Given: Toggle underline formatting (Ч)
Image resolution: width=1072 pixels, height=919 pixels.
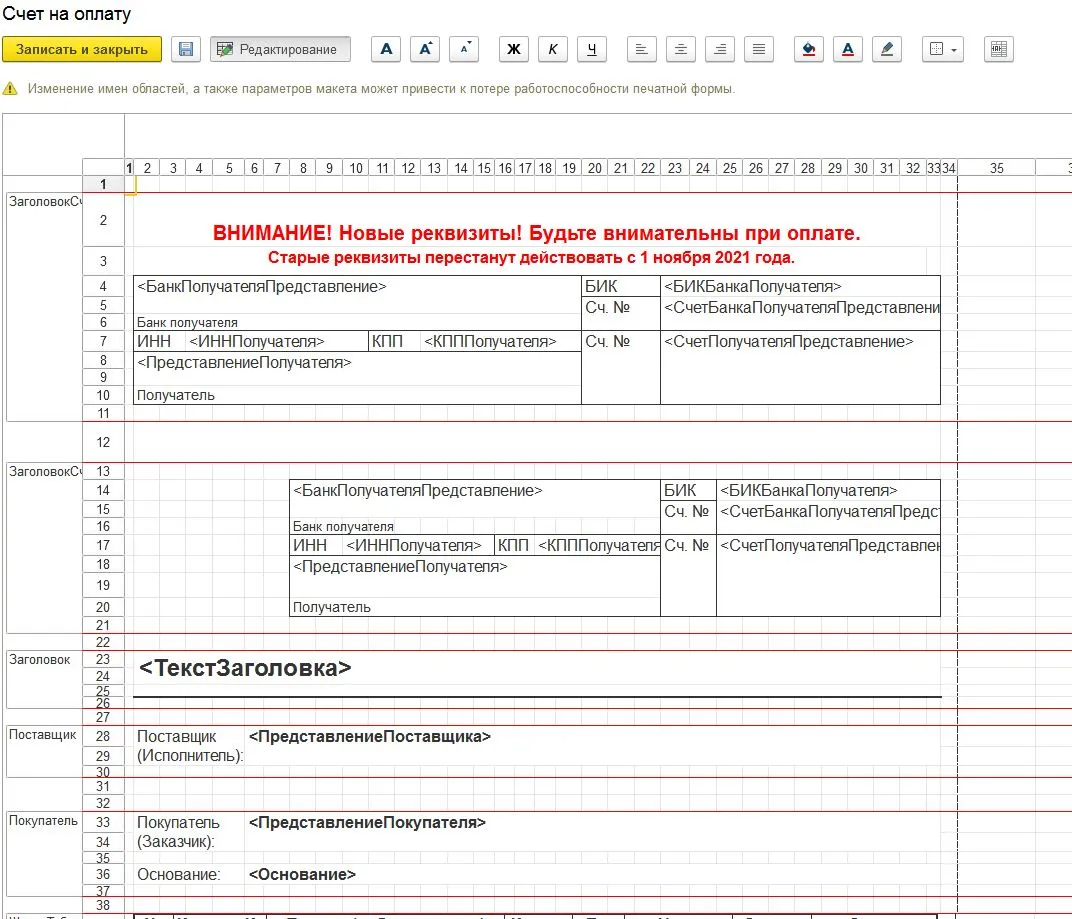Looking at the screenshot, I should coord(592,49).
